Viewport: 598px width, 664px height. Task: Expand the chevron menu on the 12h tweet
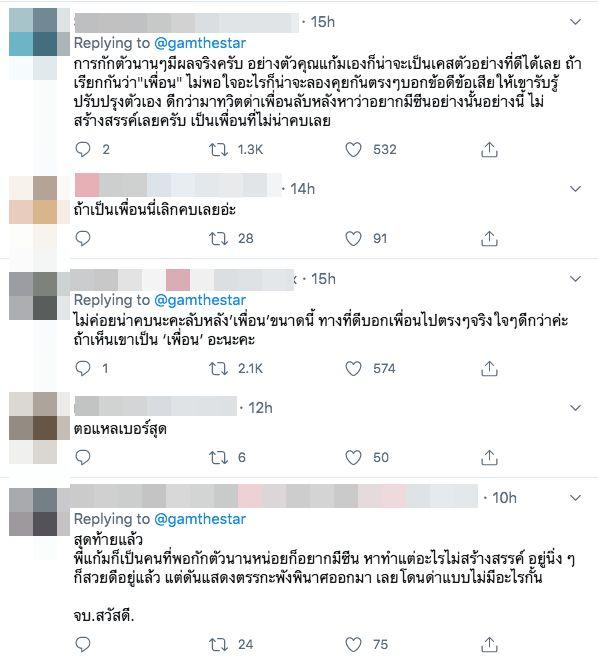[576, 408]
